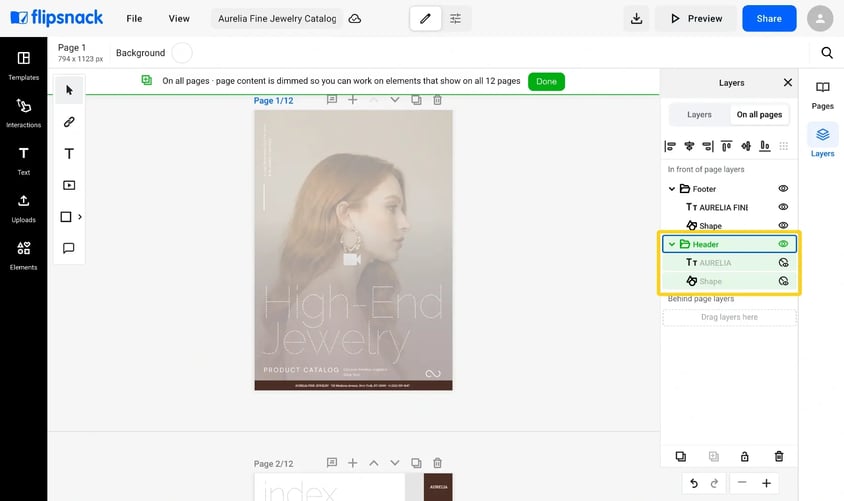Hide the AURELIA FINE text layer

(x=783, y=207)
